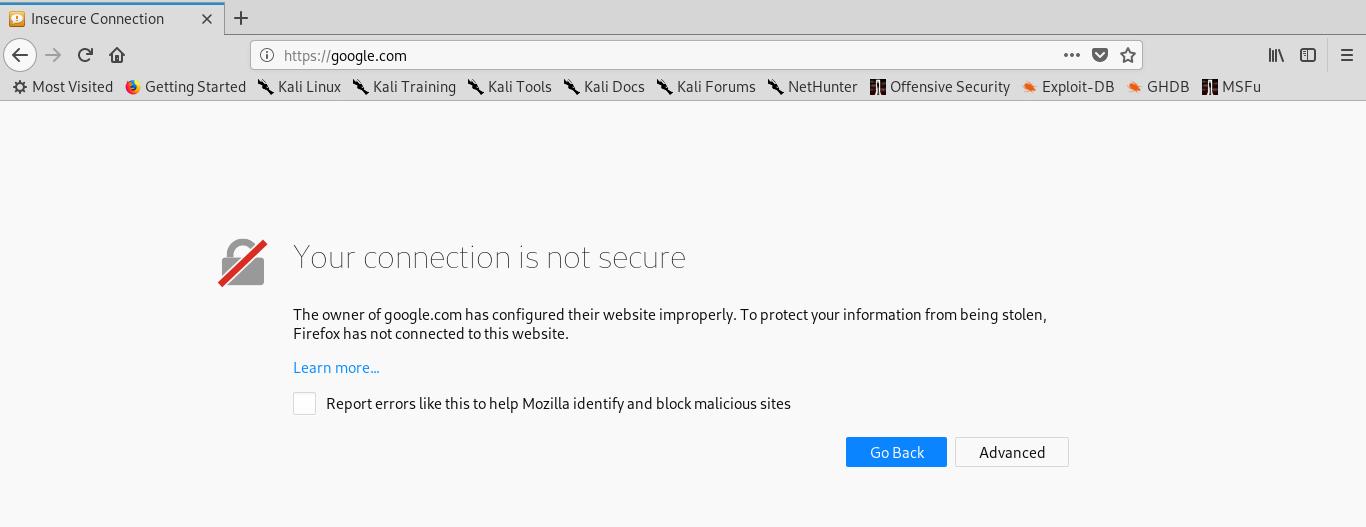Go to the Firefox home page
The image size is (1366, 527).
(x=117, y=55)
